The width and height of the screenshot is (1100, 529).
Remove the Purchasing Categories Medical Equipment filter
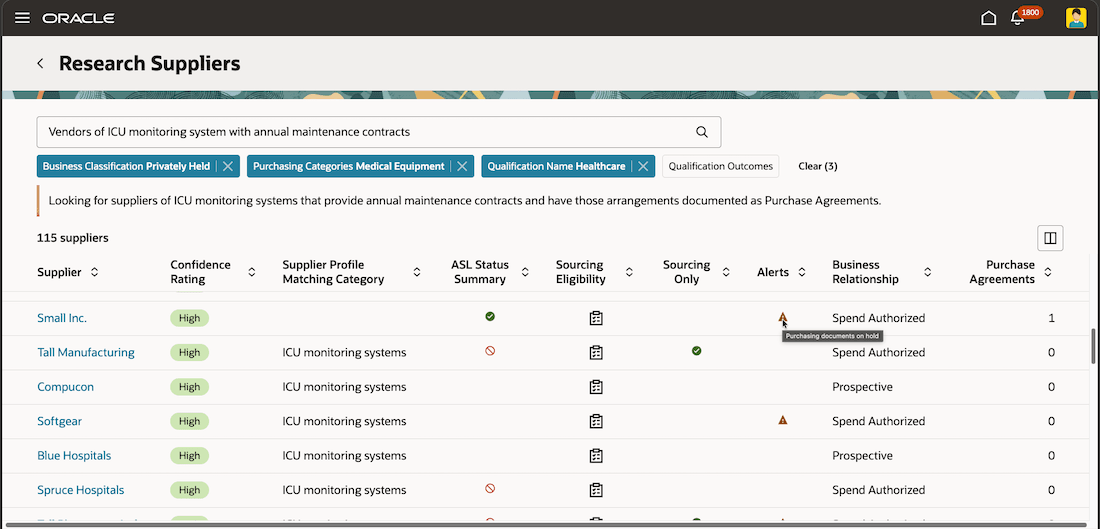pos(462,166)
